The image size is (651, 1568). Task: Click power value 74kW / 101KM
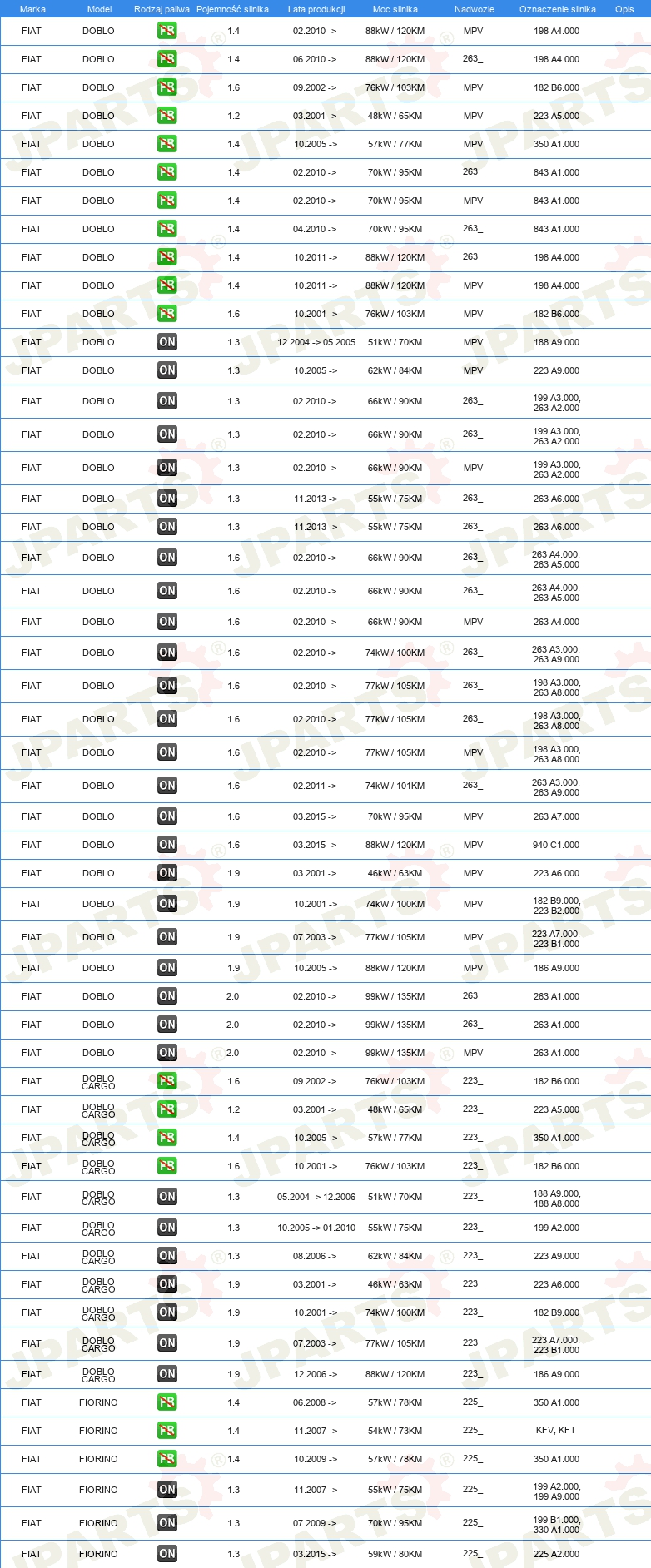tap(395, 786)
